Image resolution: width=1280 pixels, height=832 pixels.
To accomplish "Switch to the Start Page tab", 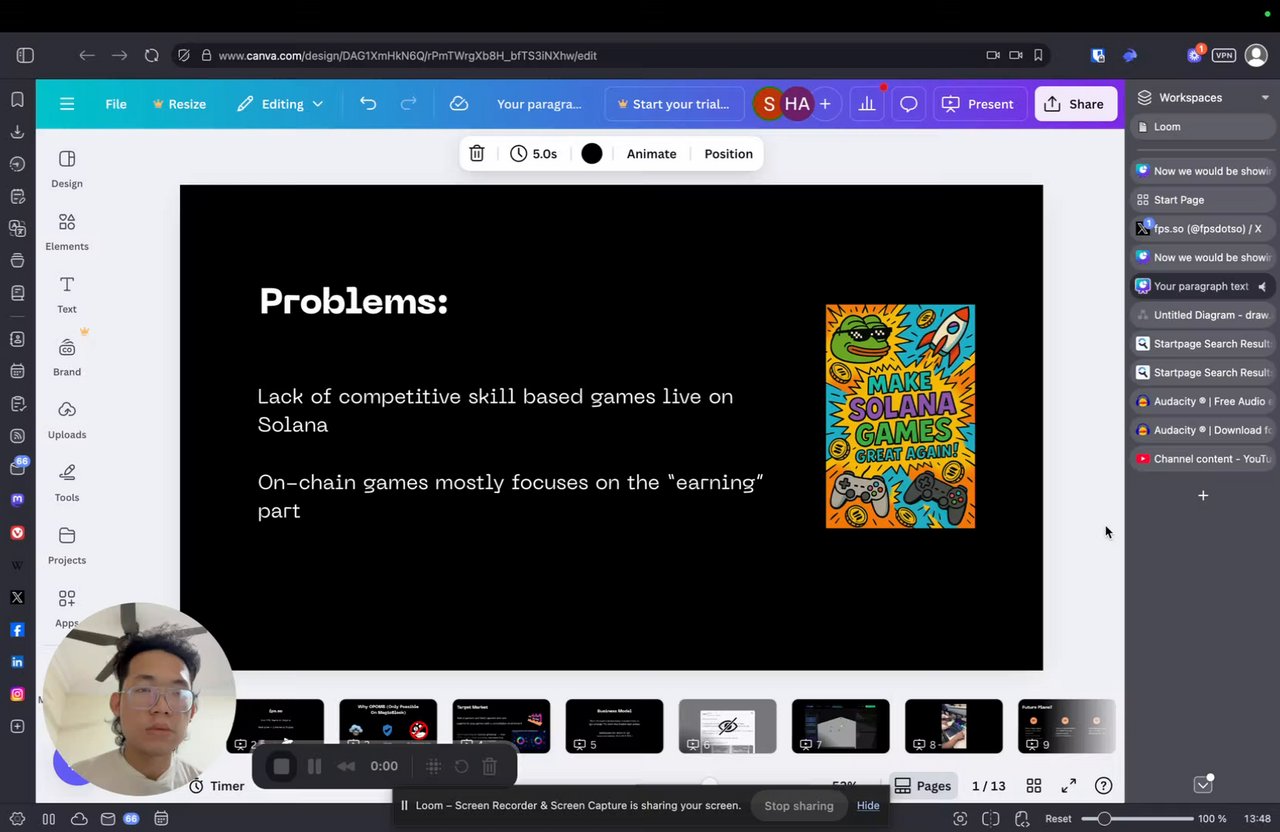I will [1202, 200].
